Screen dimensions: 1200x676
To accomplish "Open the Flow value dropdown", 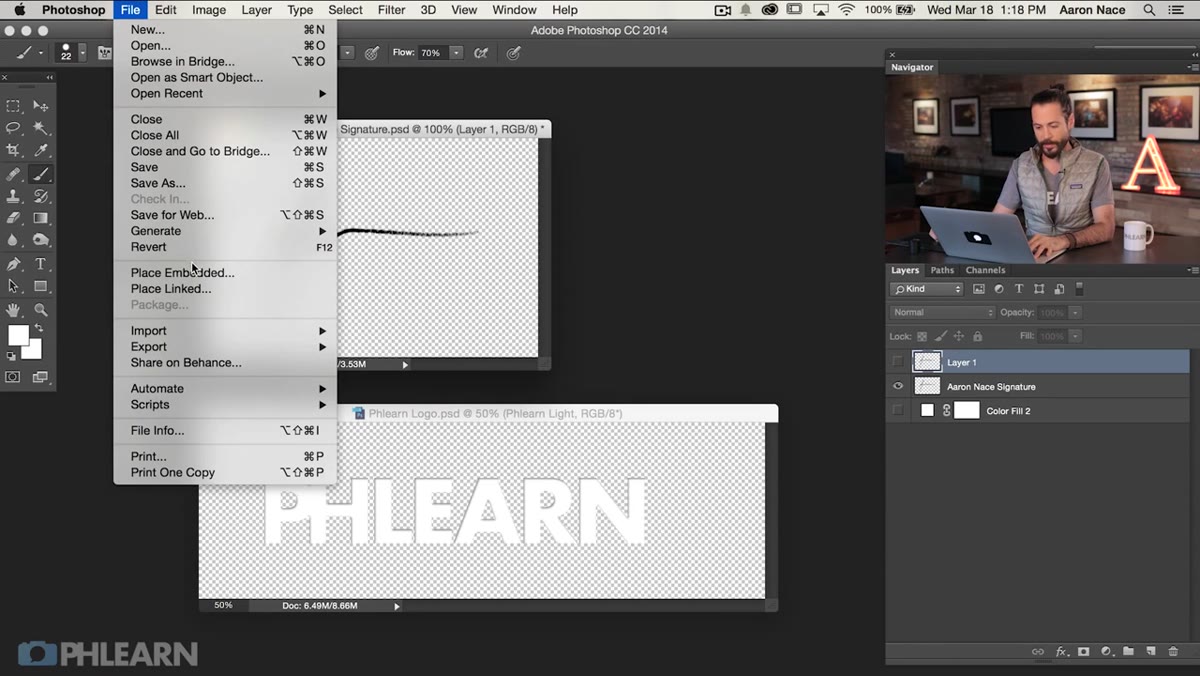I will coord(456,53).
